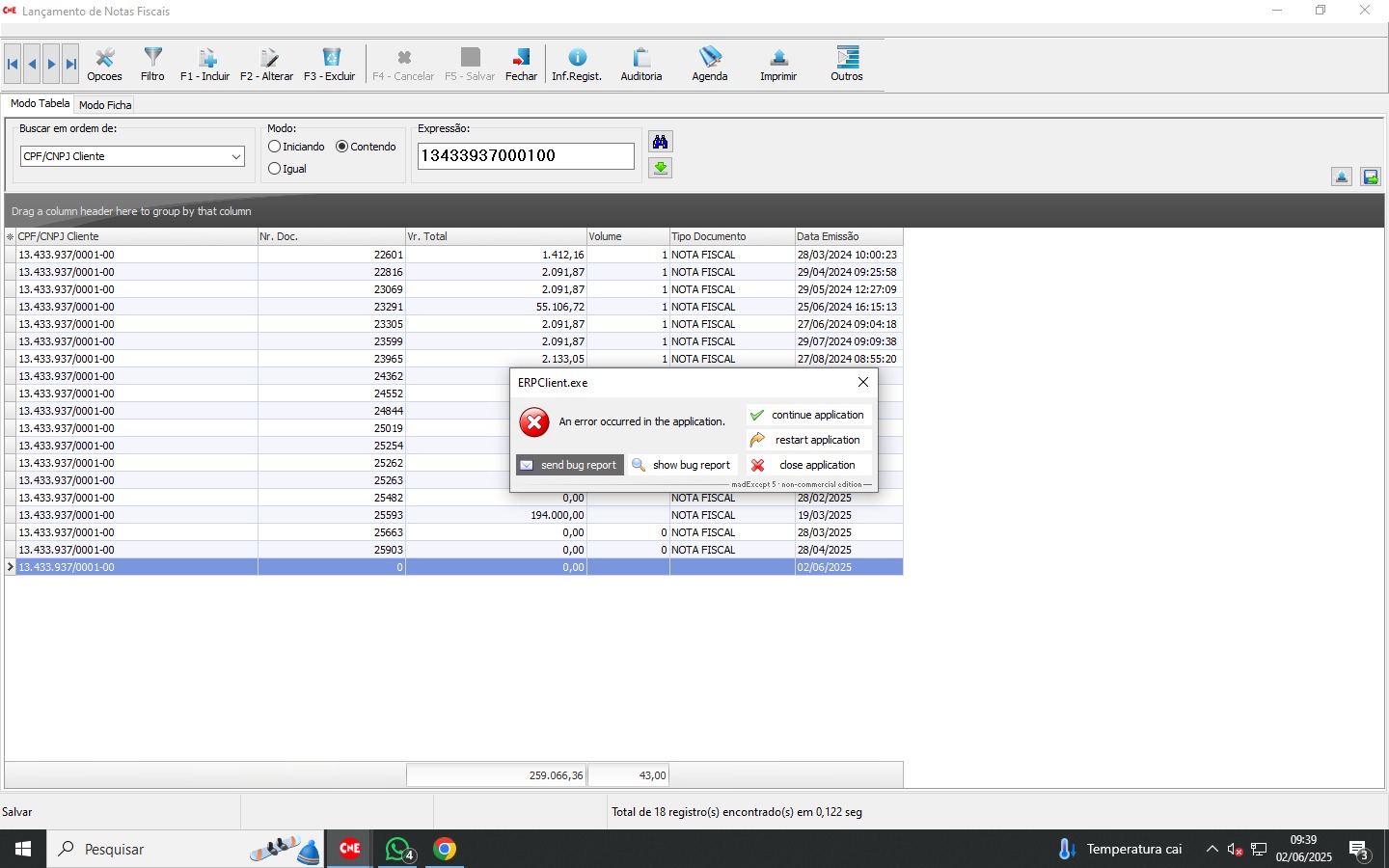Click the binoculars search icon
The height and width of the screenshot is (868, 1389).
[x=660, y=142]
